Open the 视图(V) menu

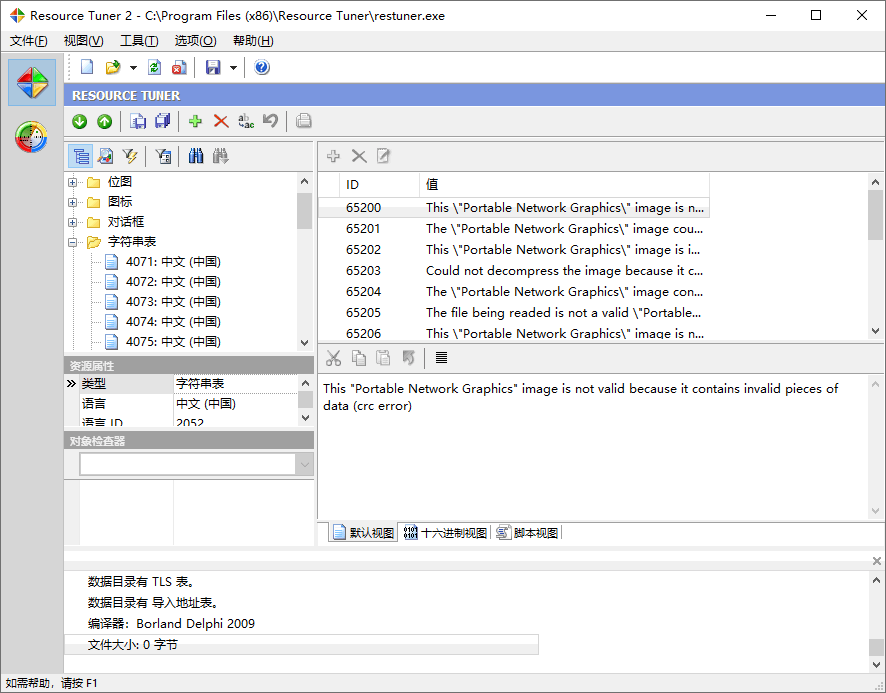(x=84, y=41)
